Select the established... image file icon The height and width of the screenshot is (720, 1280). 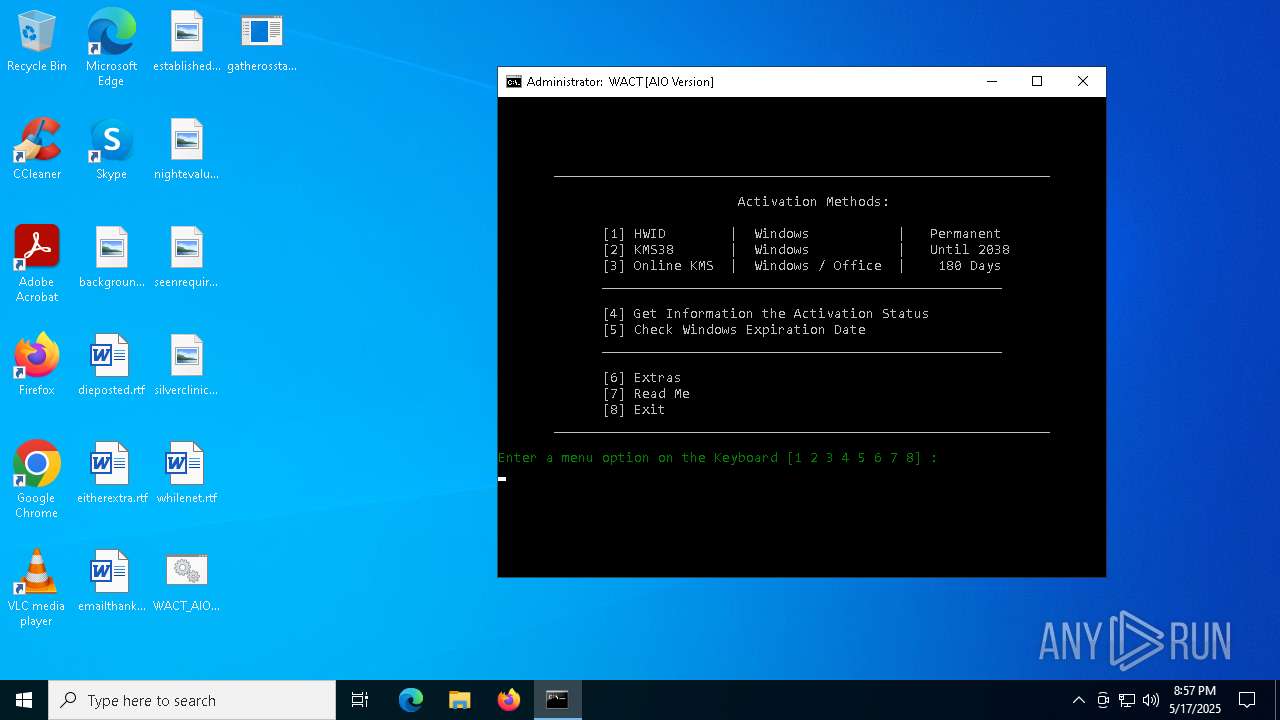point(186,42)
